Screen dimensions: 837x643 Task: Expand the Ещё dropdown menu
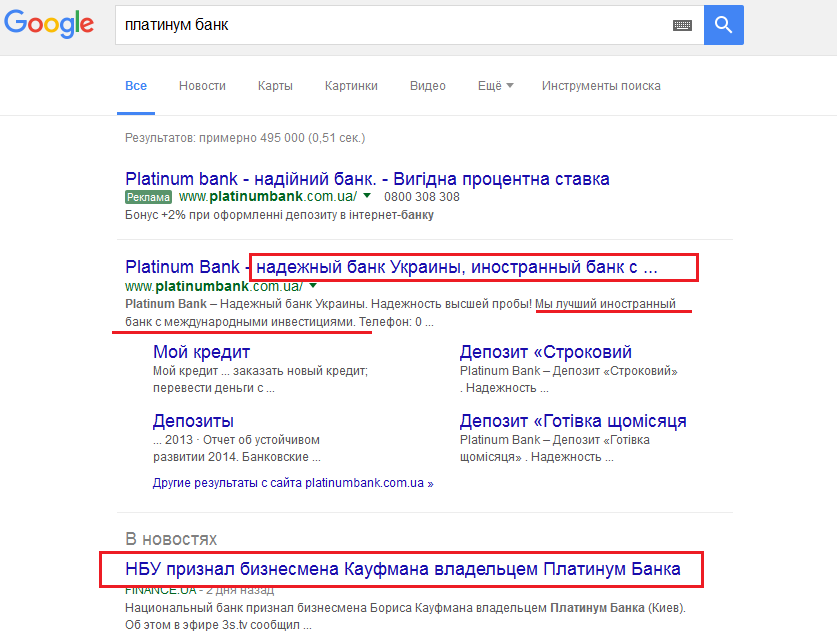pos(495,86)
